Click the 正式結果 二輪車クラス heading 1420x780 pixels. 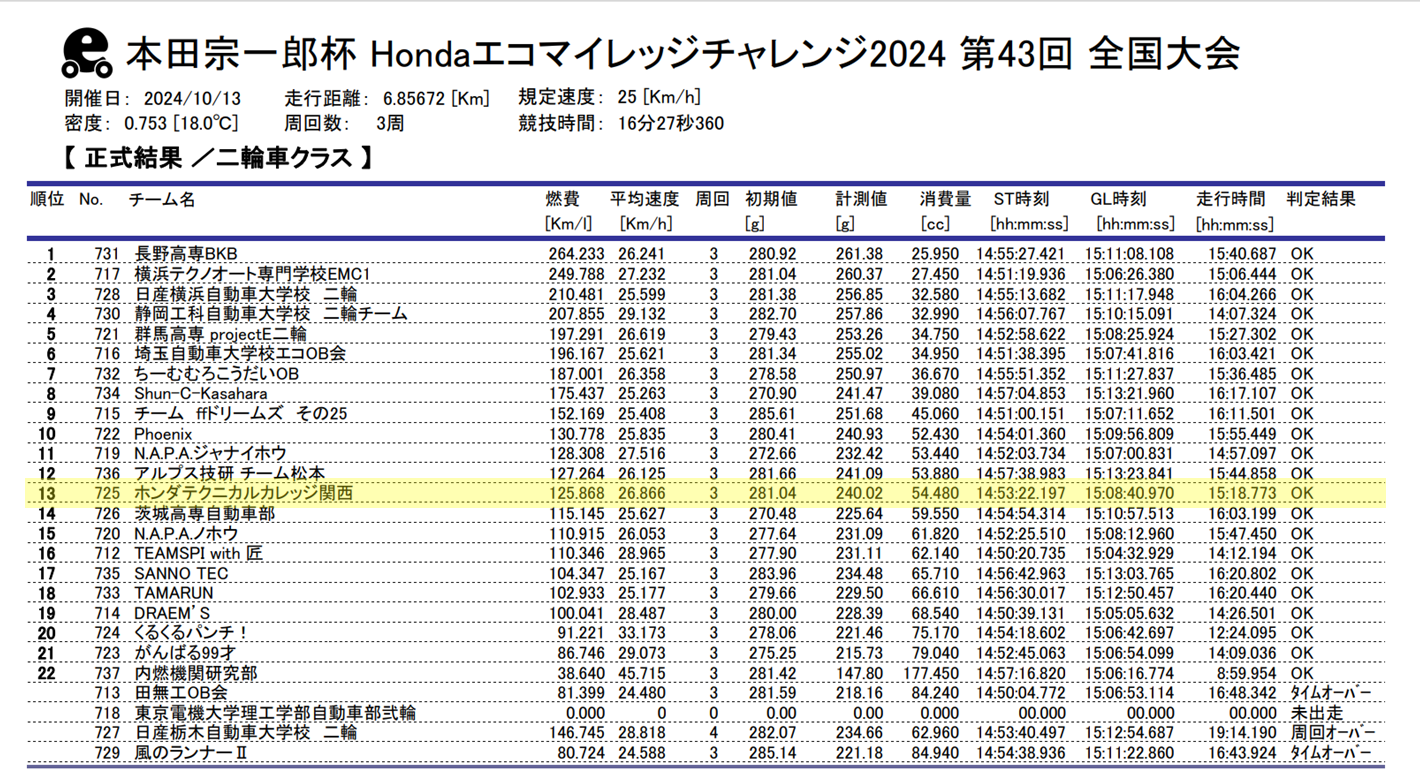[x=218, y=158]
